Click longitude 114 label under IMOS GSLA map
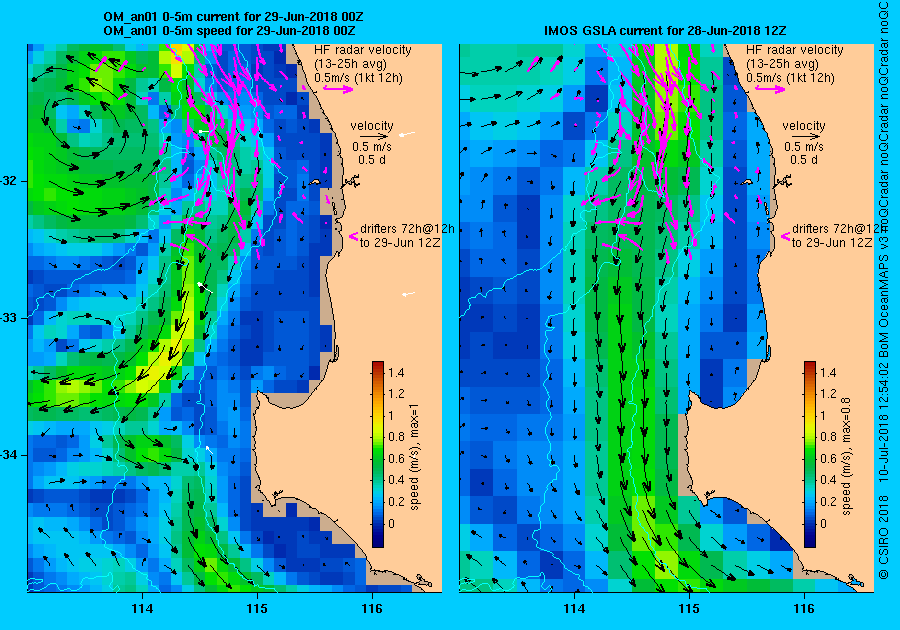The height and width of the screenshot is (630, 900). (574, 609)
